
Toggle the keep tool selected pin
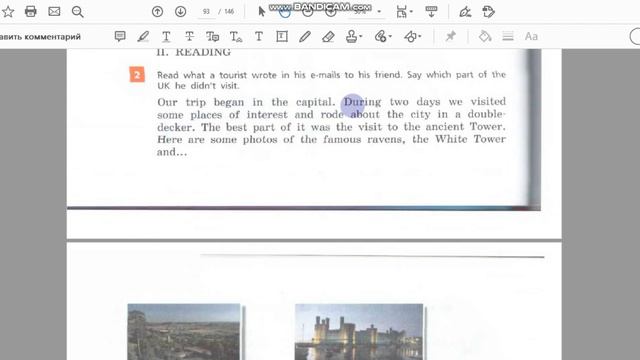tap(450, 36)
